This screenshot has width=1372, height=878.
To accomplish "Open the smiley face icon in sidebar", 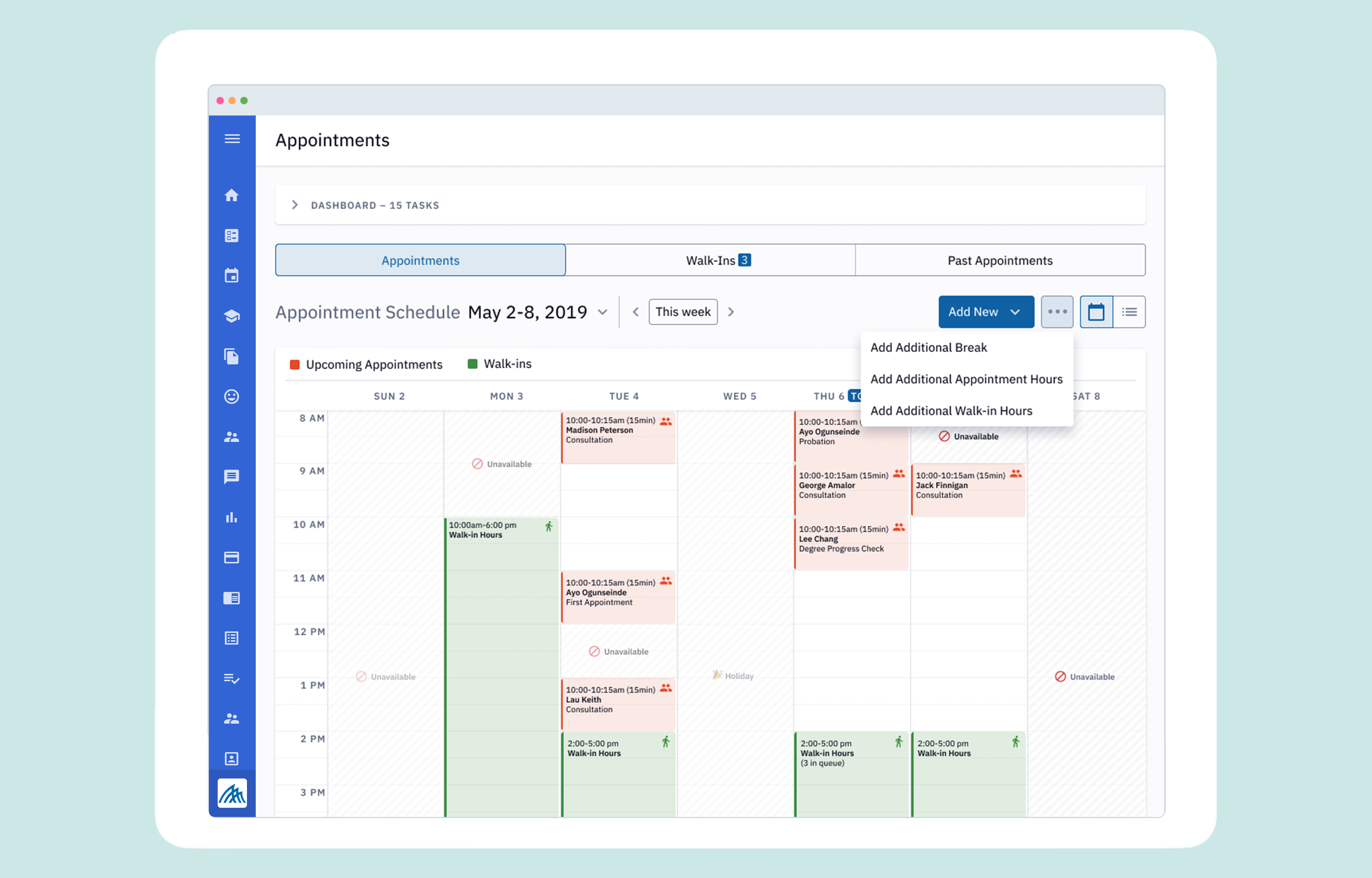I will click(x=232, y=396).
